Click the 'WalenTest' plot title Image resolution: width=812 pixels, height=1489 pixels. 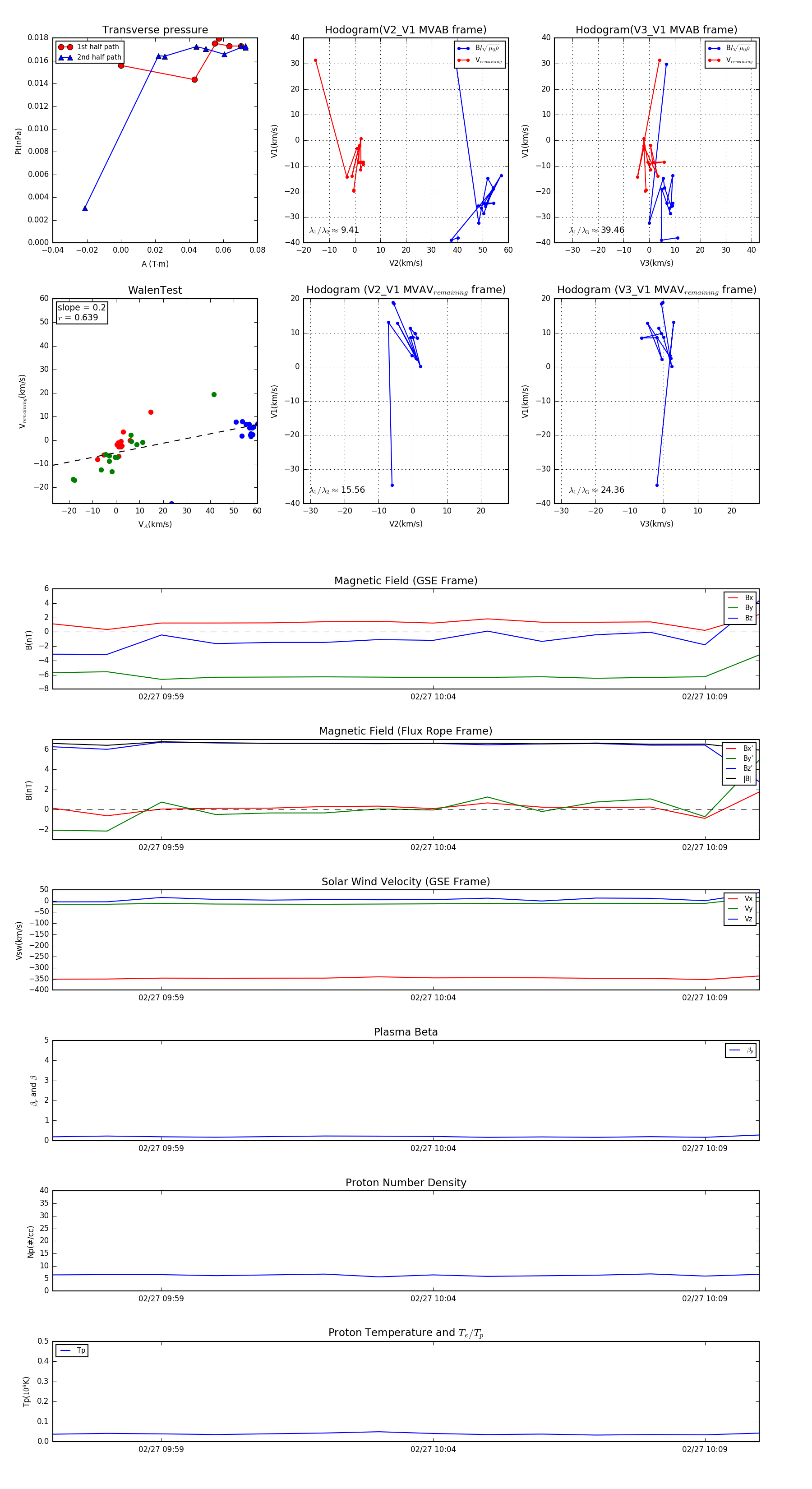point(155,290)
